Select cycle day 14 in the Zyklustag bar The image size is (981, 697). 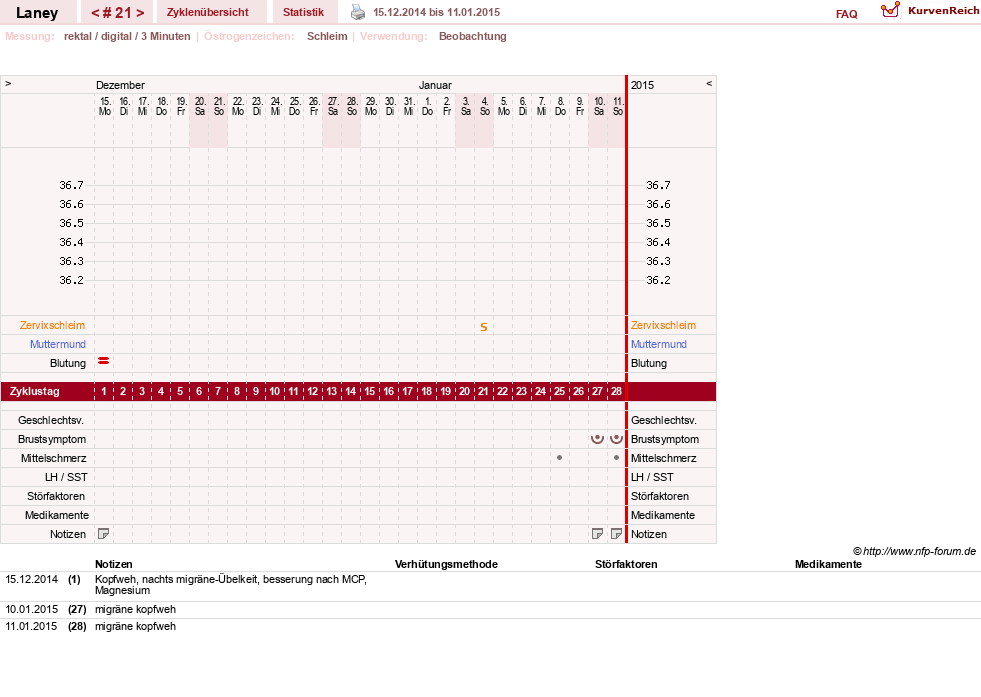click(x=350, y=391)
